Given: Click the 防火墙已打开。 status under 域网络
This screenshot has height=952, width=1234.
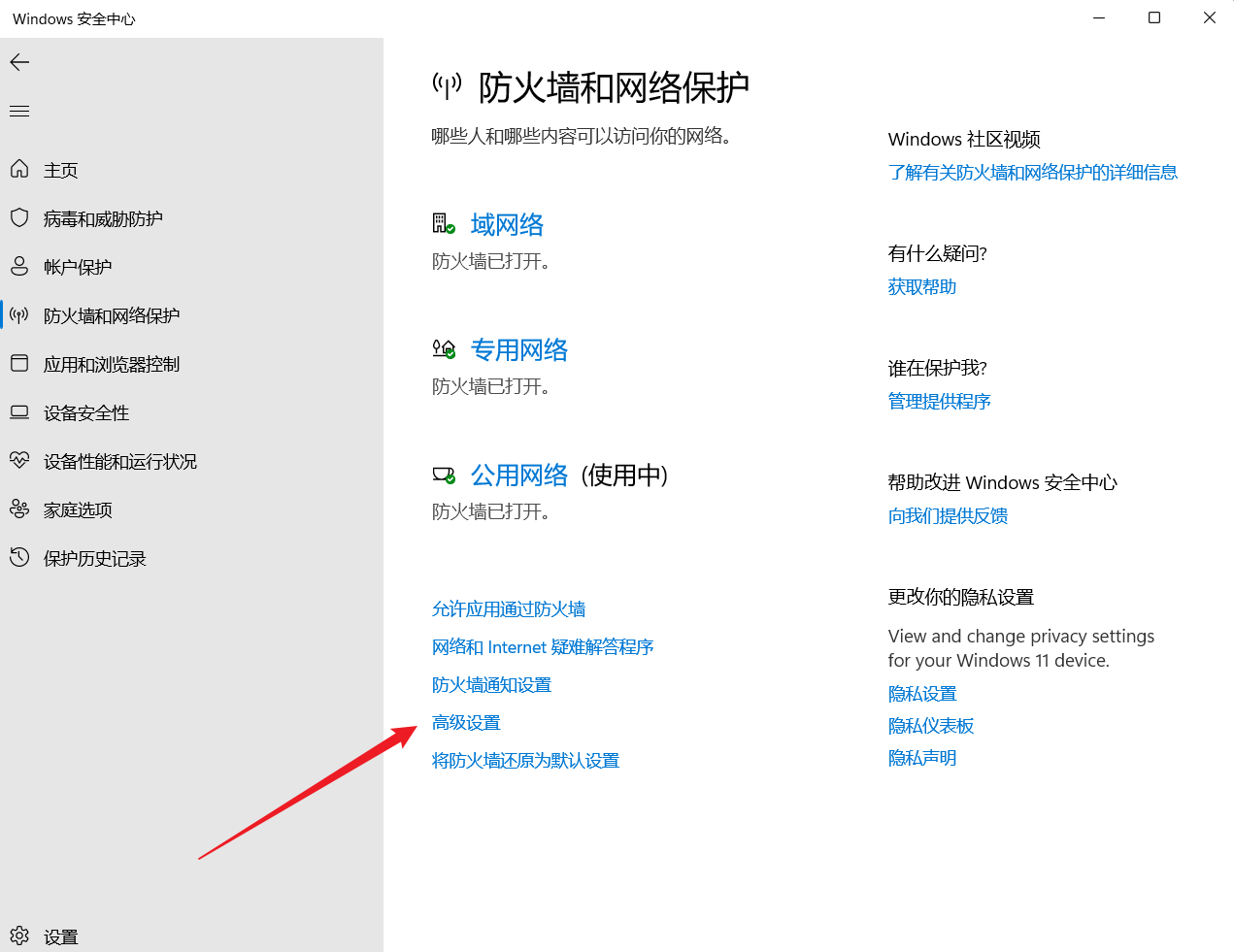Looking at the screenshot, I should pos(491,261).
